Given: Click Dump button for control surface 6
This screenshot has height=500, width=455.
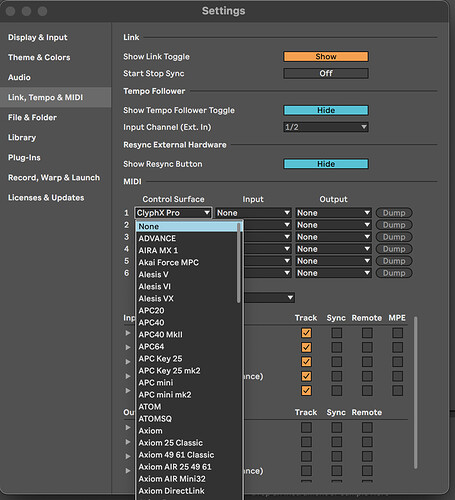Looking at the screenshot, I should pyautogui.click(x=394, y=273).
